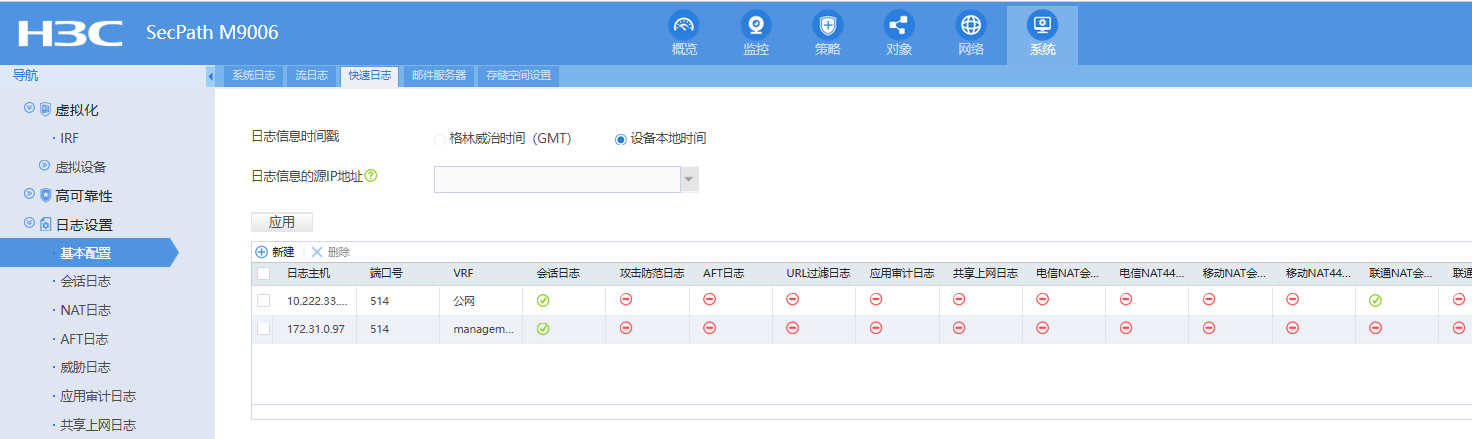Open the 监控 monitoring icon
The width and height of the screenshot is (1472, 439).
pos(756,25)
